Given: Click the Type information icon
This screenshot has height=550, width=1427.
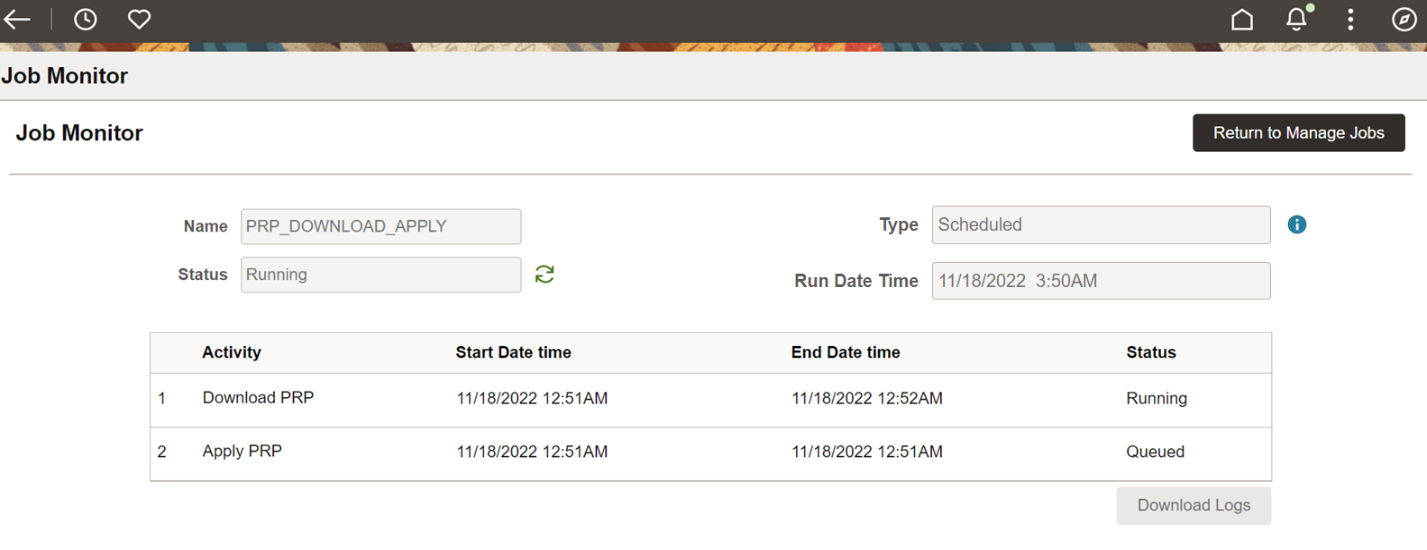Looking at the screenshot, I should [1297, 225].
